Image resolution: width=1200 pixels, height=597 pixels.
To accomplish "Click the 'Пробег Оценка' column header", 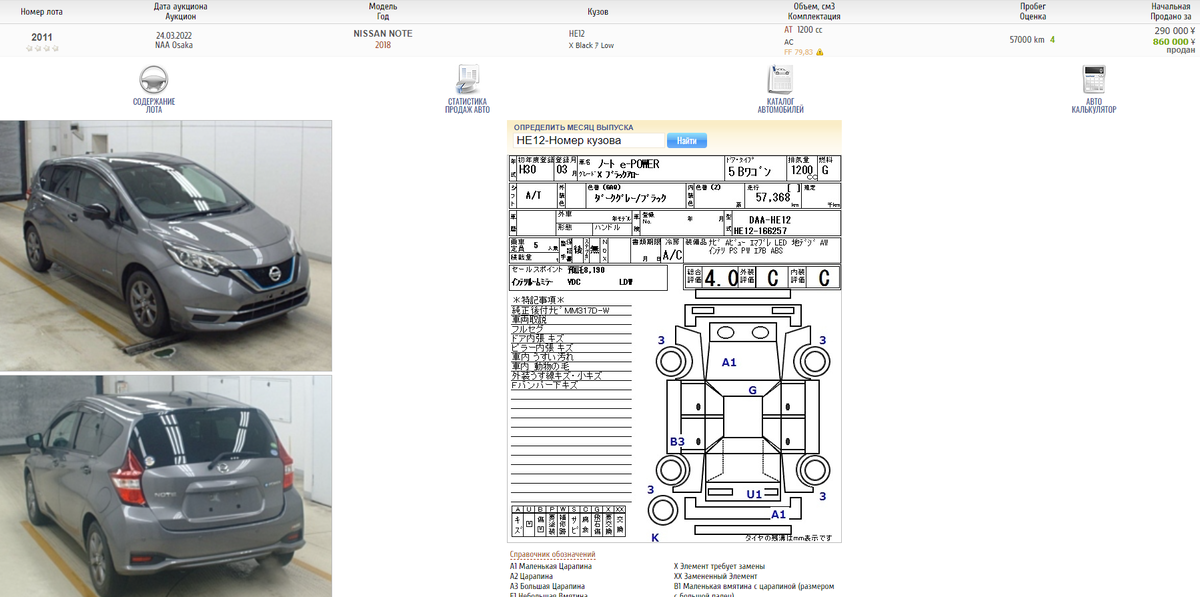I will tap(1033, 11).
